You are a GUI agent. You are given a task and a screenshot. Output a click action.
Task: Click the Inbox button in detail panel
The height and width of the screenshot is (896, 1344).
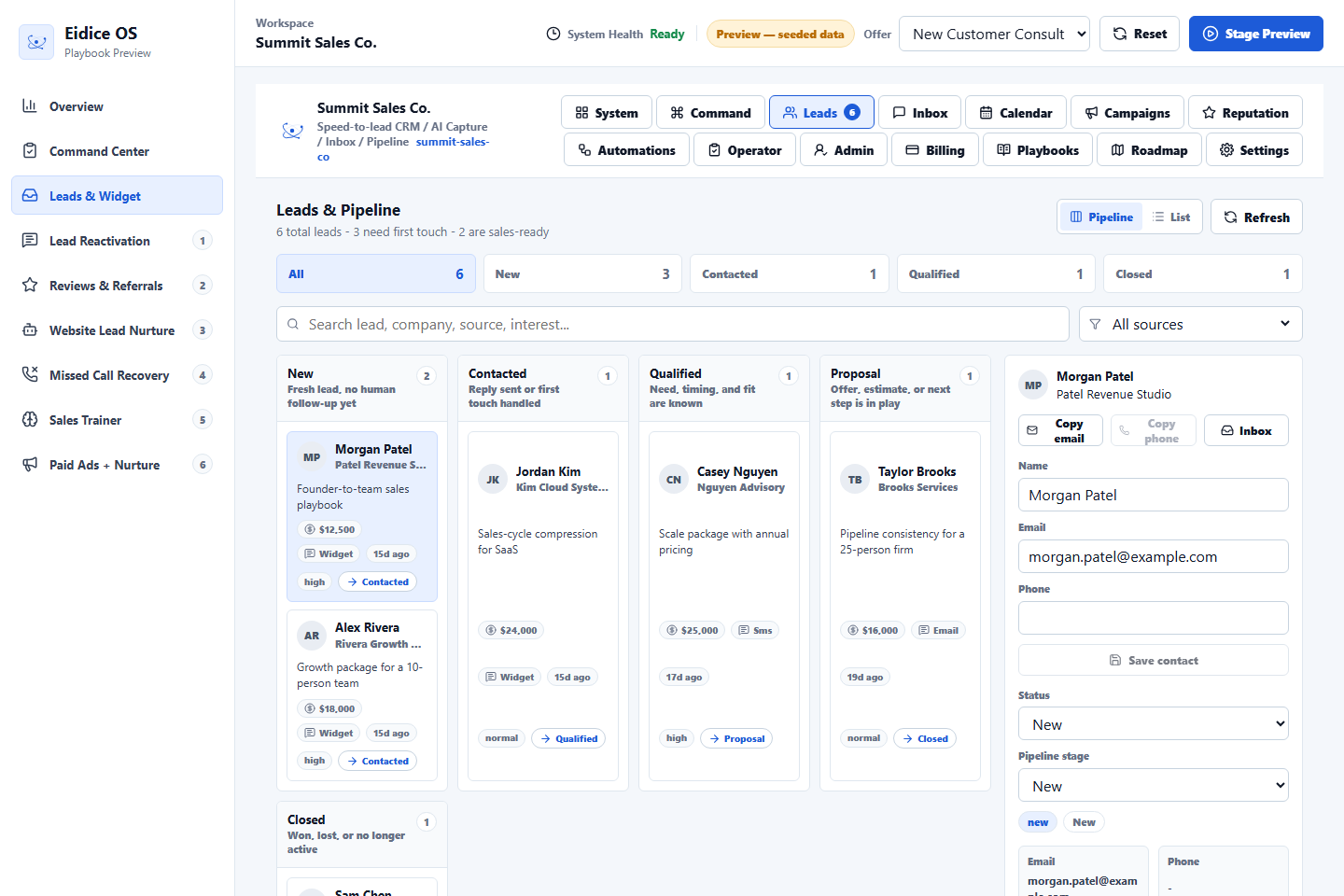click(1246, 430)
